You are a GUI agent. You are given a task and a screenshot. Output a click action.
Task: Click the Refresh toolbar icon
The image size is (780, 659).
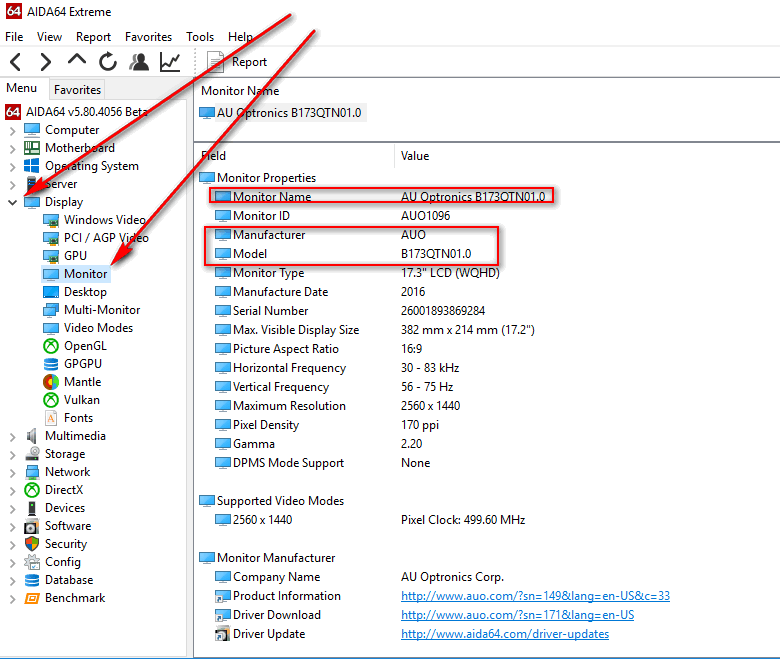(x=107, y=62)
